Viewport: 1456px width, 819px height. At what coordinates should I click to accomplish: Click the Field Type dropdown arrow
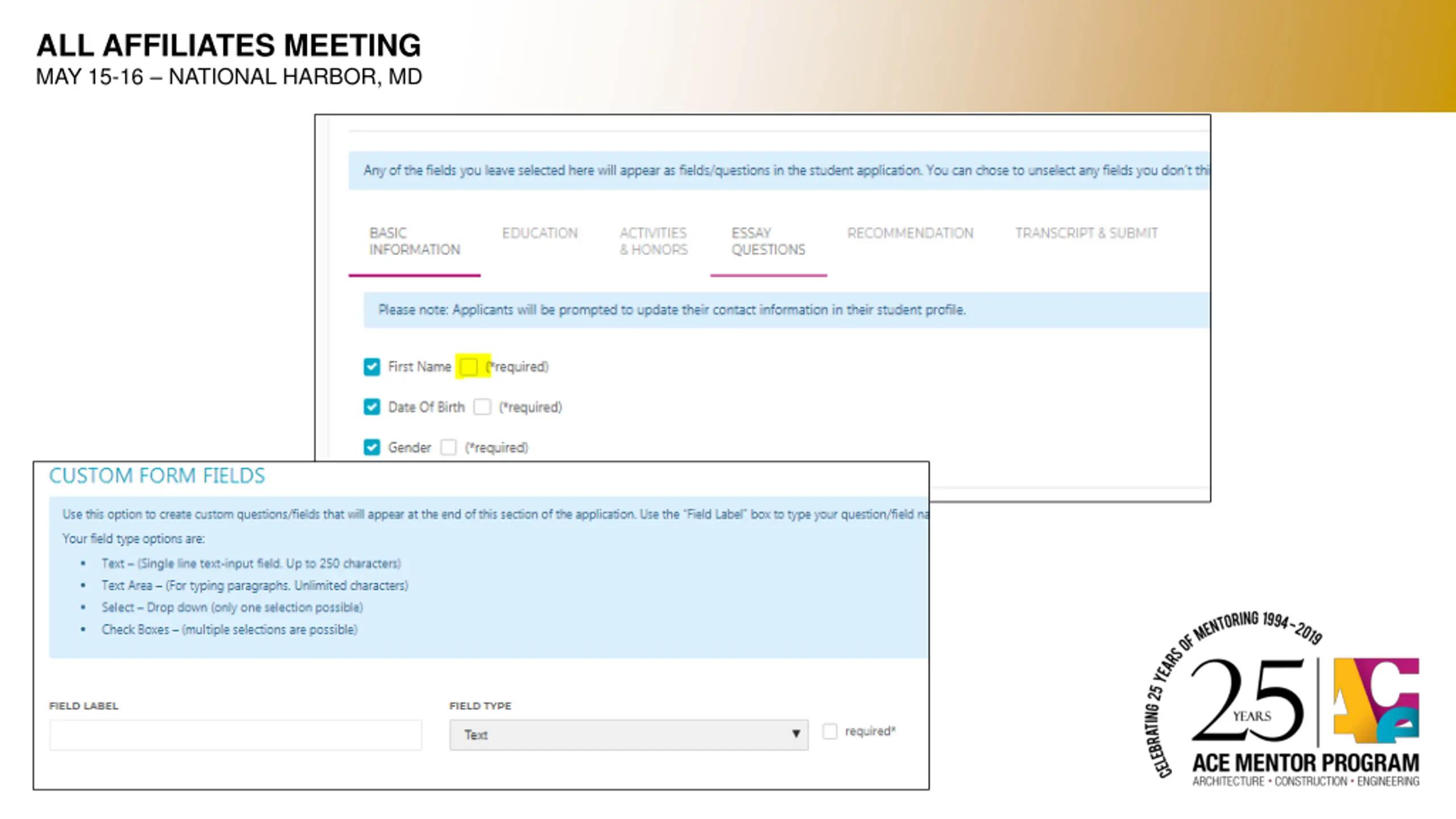coord(796,734)
